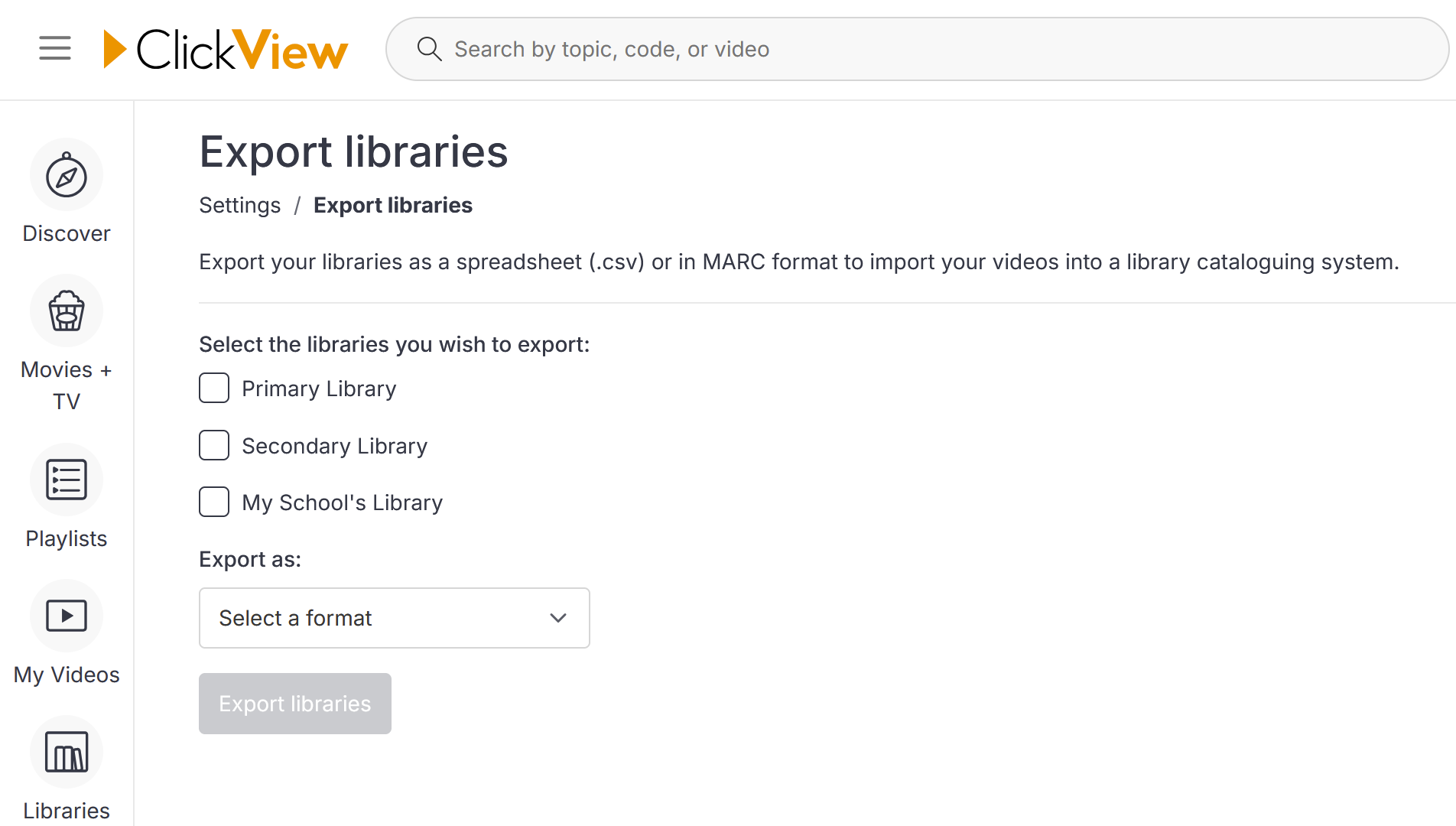The height and width of the screenshot is (826, 1456).
Task: Go to Settings breadcrumb link
Action: click(x=240, y=205)
